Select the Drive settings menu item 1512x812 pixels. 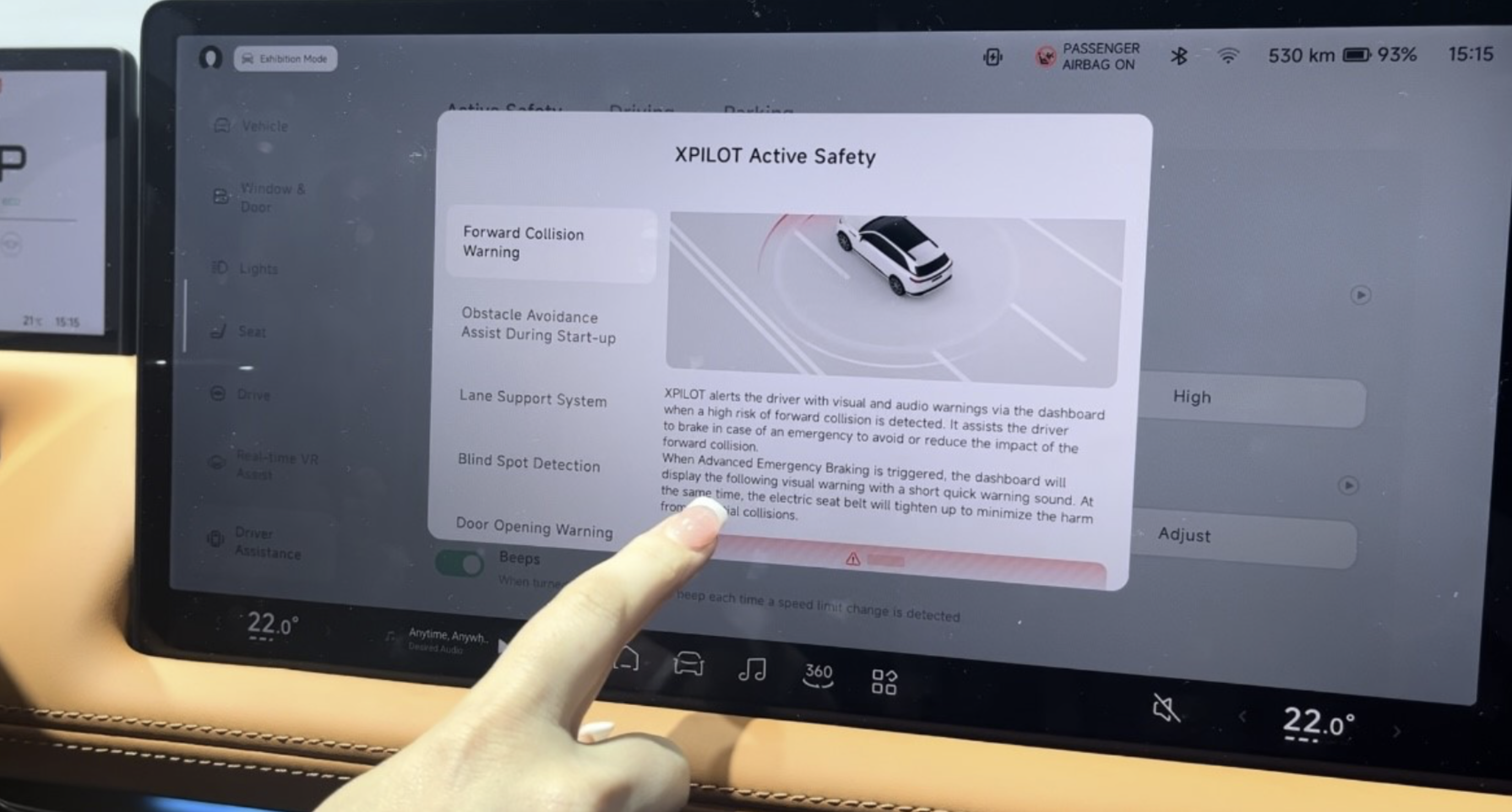pyautogui.click(x=252, y=394)
